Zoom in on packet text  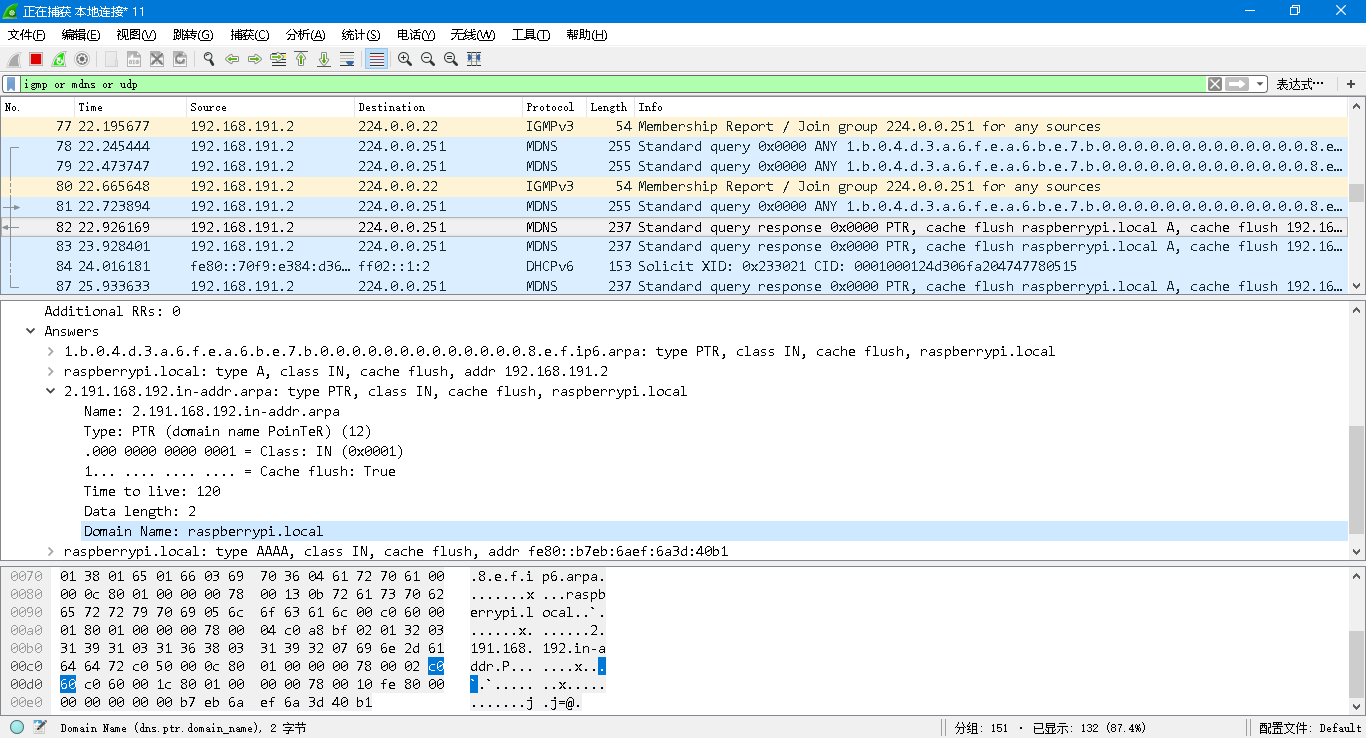[405, 59]
